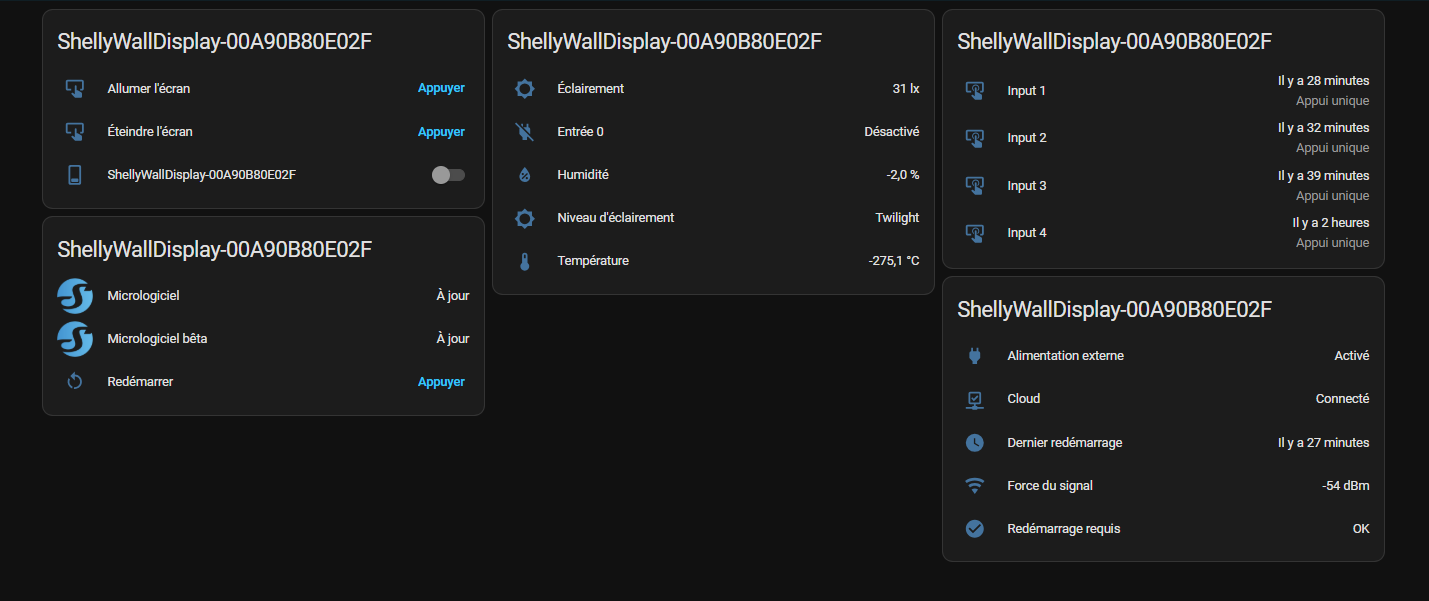Viewport: 1429px width, 601px height.
Task: Click the Allumer l'écran label
Action: click(149, 88)
